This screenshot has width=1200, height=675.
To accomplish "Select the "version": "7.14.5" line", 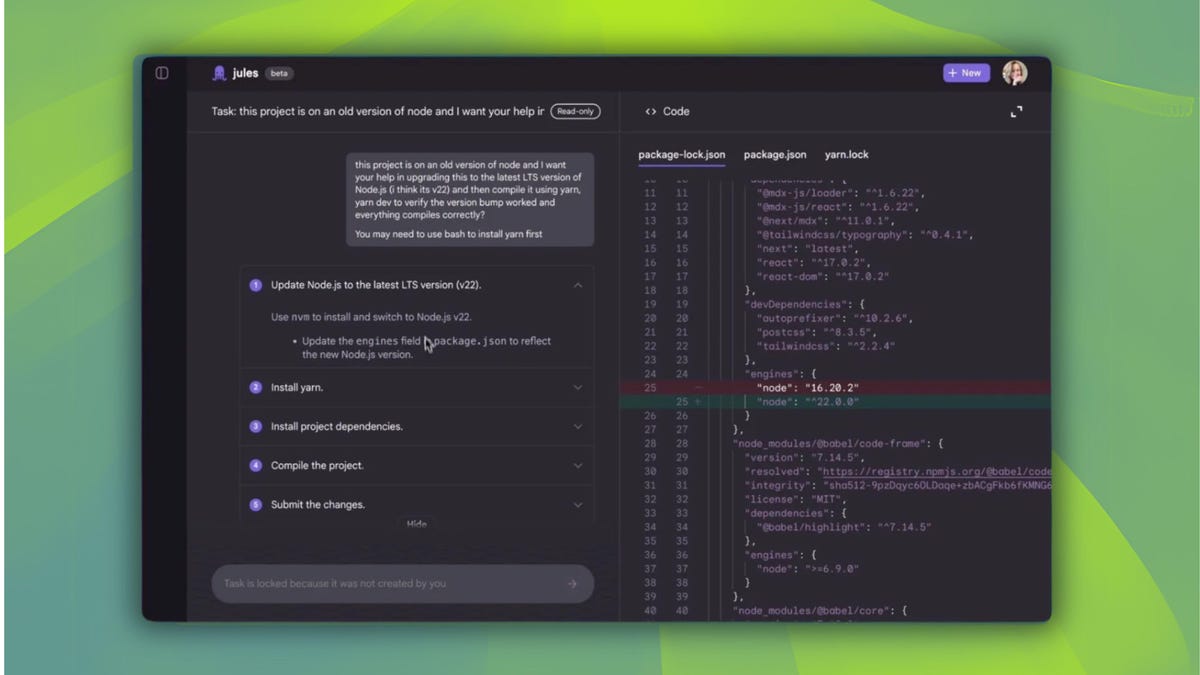I will (804, 457).
